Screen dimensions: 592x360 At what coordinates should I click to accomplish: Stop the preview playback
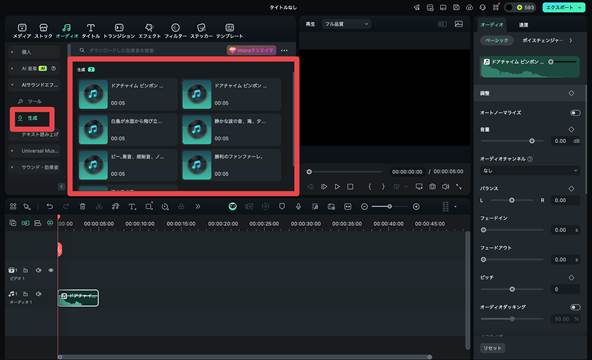[x=350, y=186]
